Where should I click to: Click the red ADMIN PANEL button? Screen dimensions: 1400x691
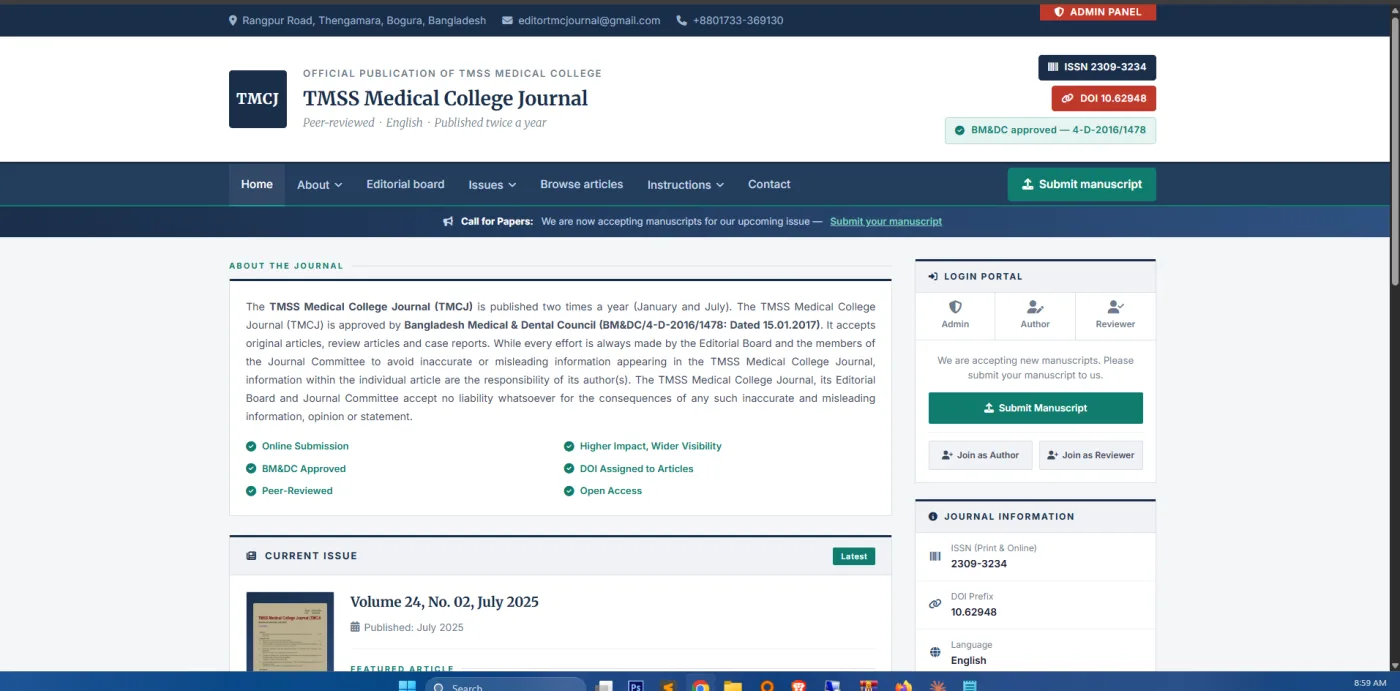click(1098, 12)
